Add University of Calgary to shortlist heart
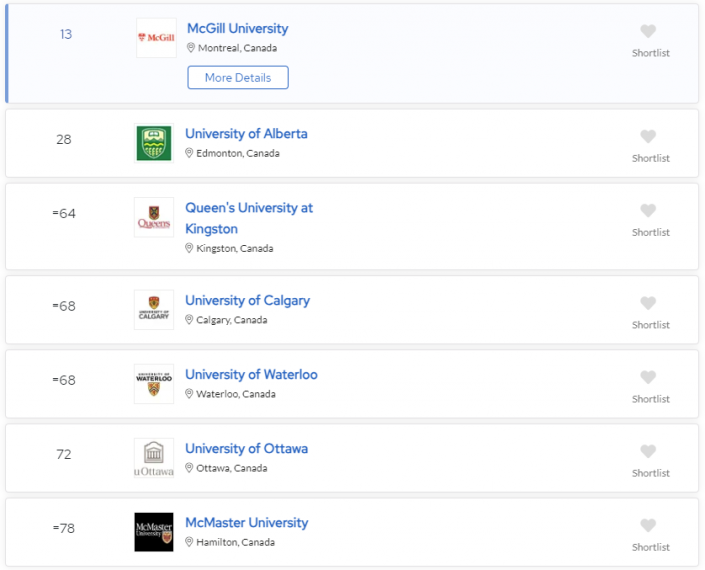The width and height of the screenshot is (705, 570). tap(648, 303)
